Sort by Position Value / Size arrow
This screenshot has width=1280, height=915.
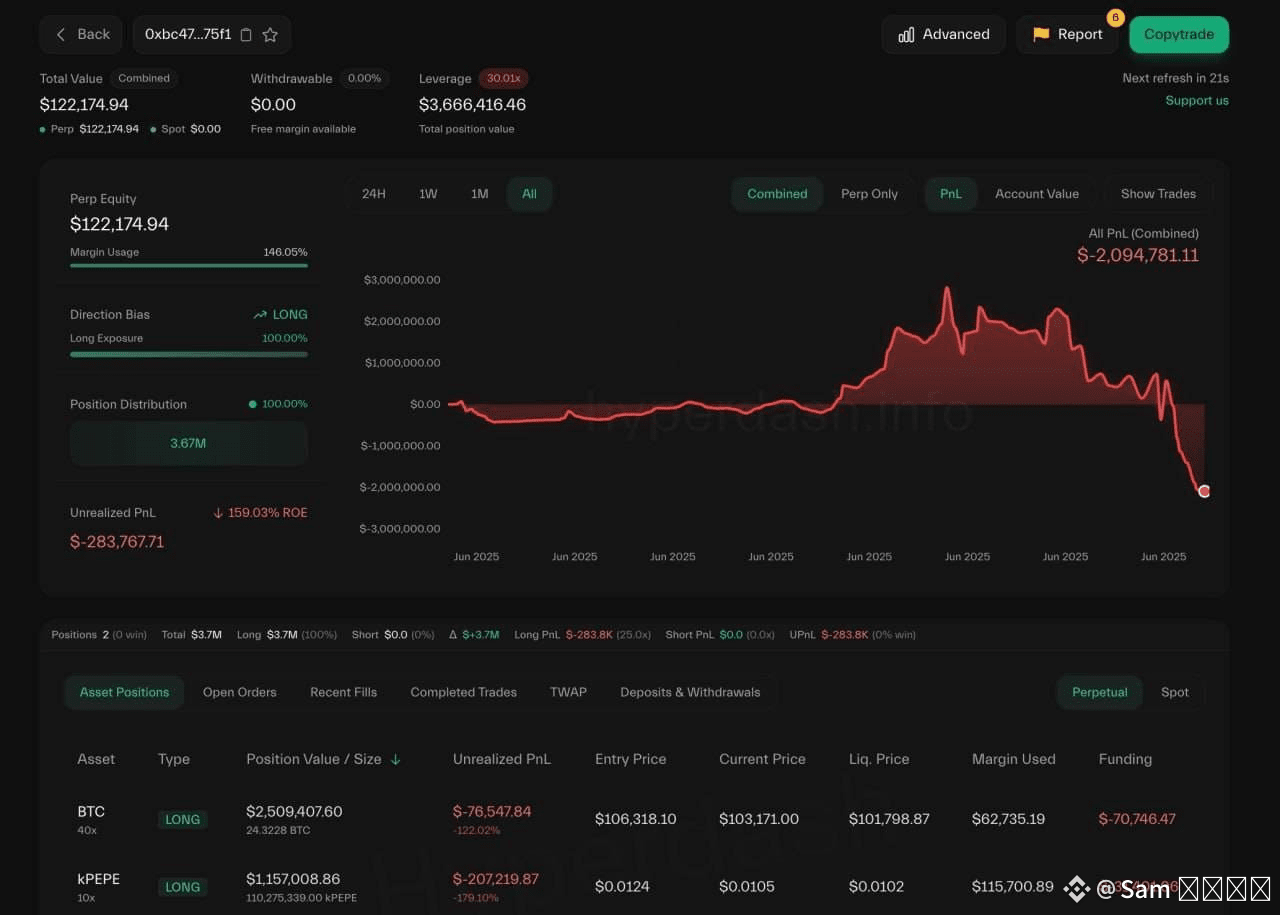click(396, 760)
